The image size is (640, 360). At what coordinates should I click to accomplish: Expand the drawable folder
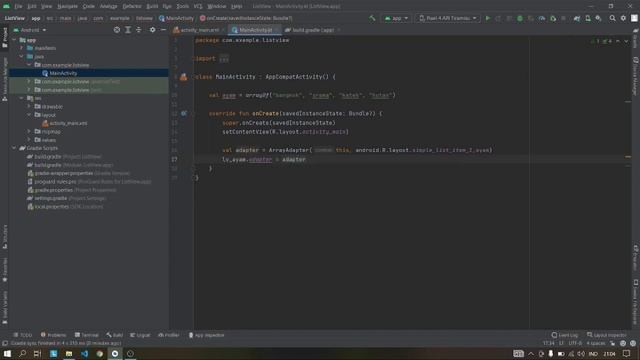[x=29, y=107]
